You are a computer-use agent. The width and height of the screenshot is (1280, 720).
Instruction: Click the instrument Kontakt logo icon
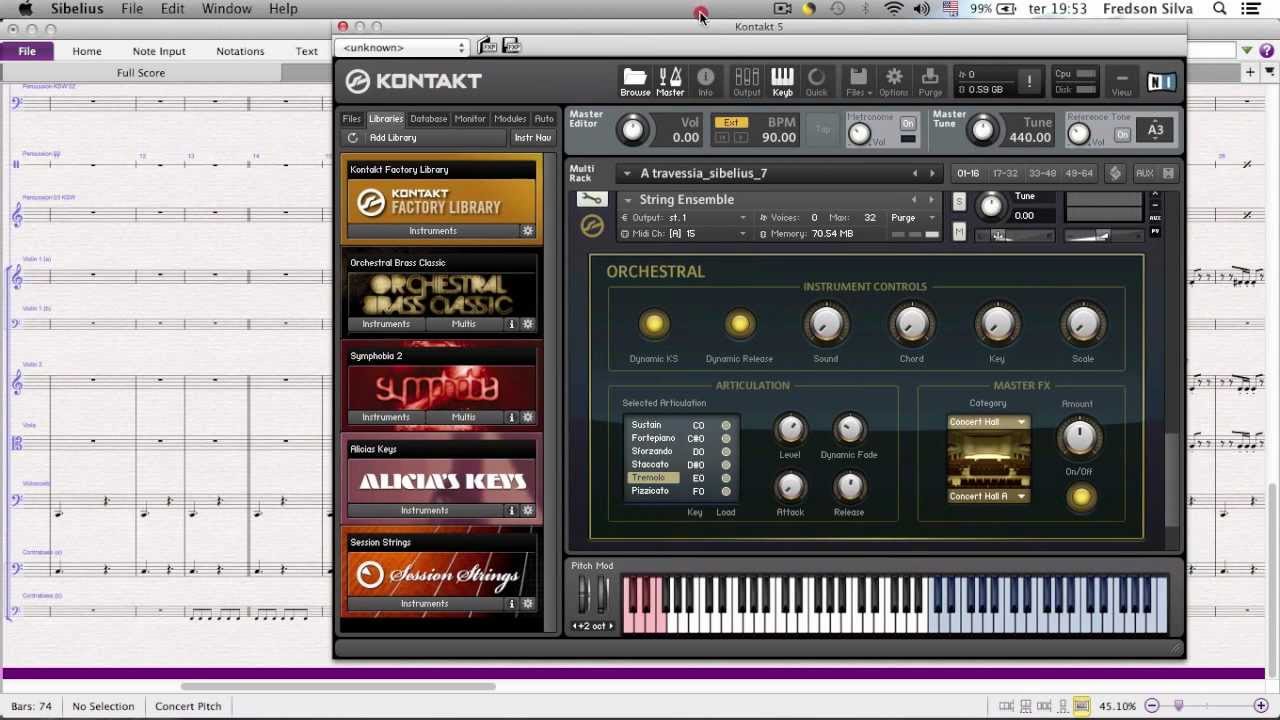(592, 227)
